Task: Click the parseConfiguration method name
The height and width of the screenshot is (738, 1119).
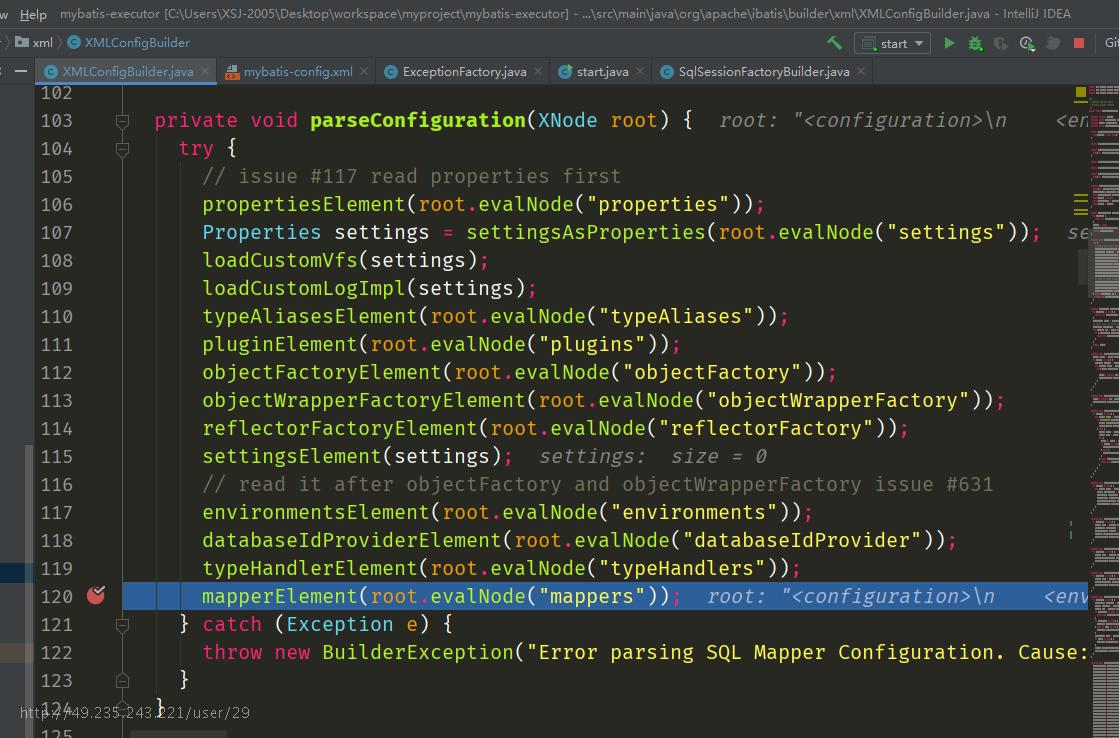Action: pos(418,120)
